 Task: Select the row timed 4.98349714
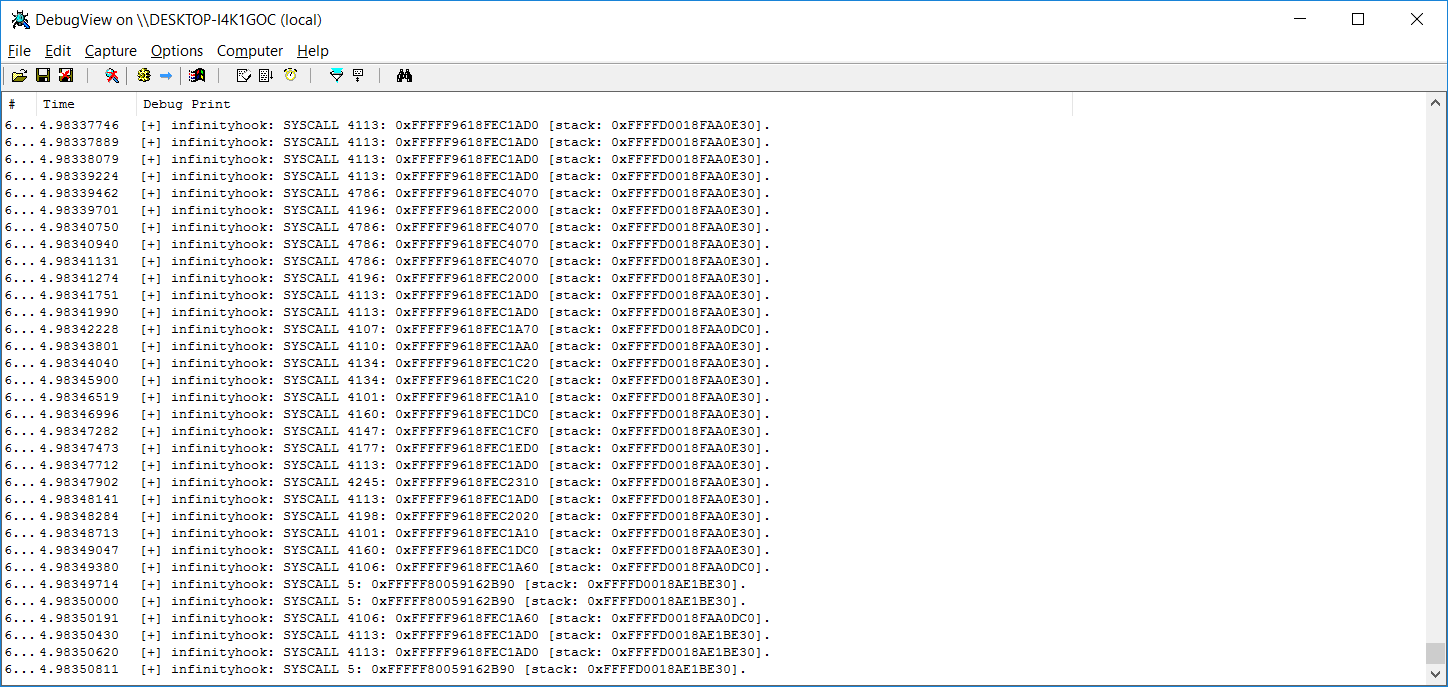click(714, 584)
